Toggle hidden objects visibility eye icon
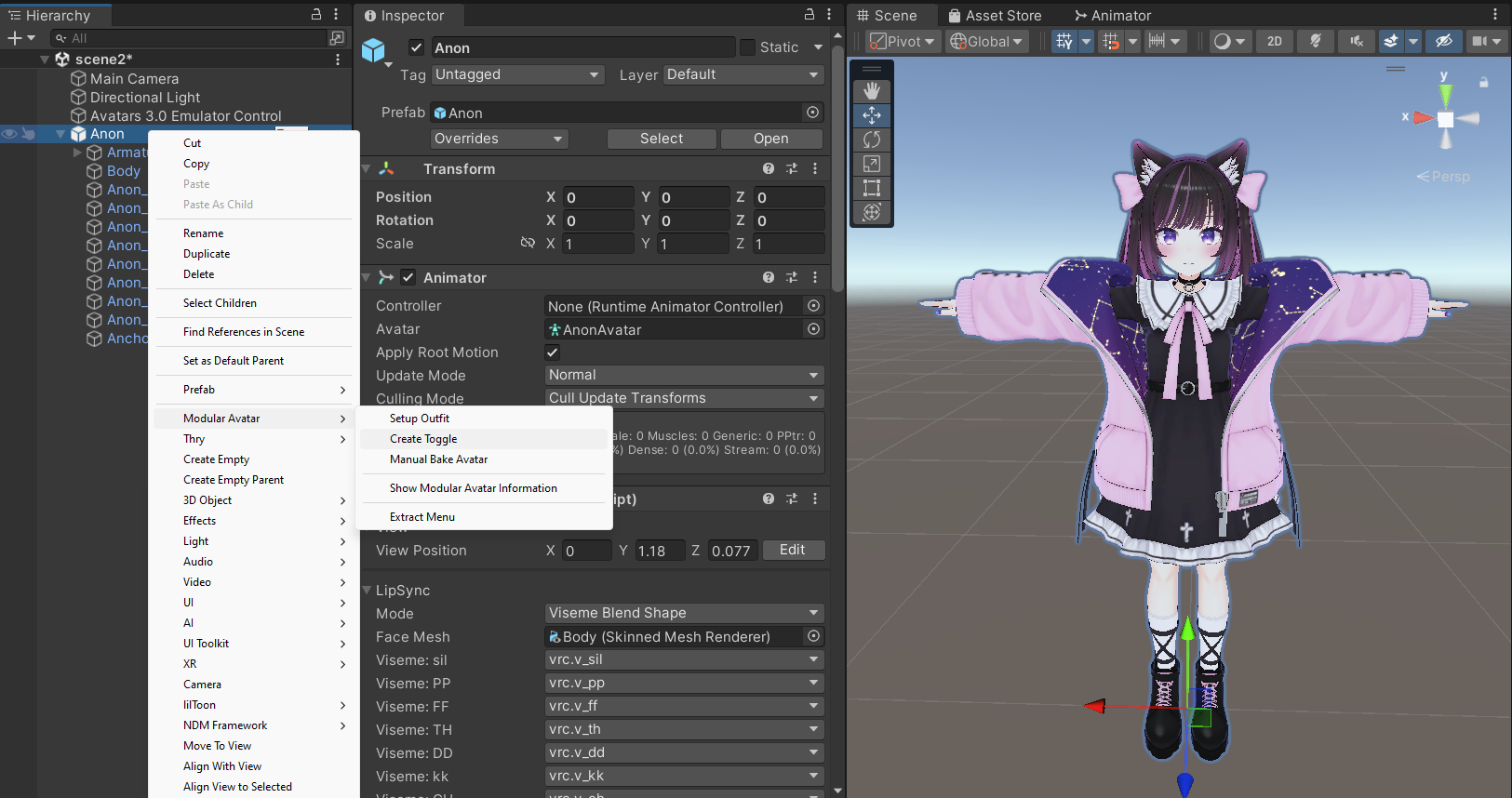1512x798 pixels. click(x=1444, y=41)
